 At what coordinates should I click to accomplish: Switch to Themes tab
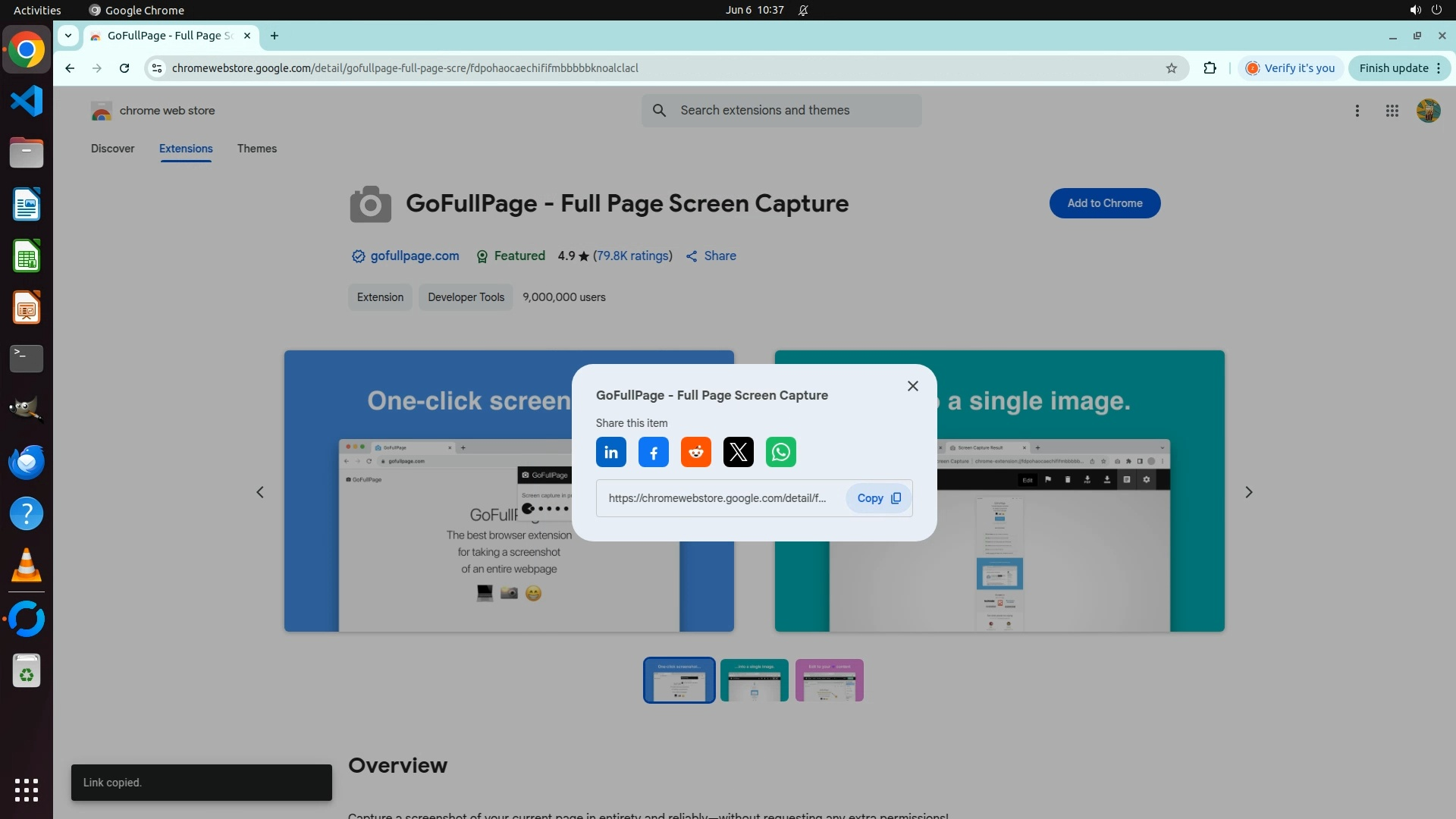click(256, 149)
